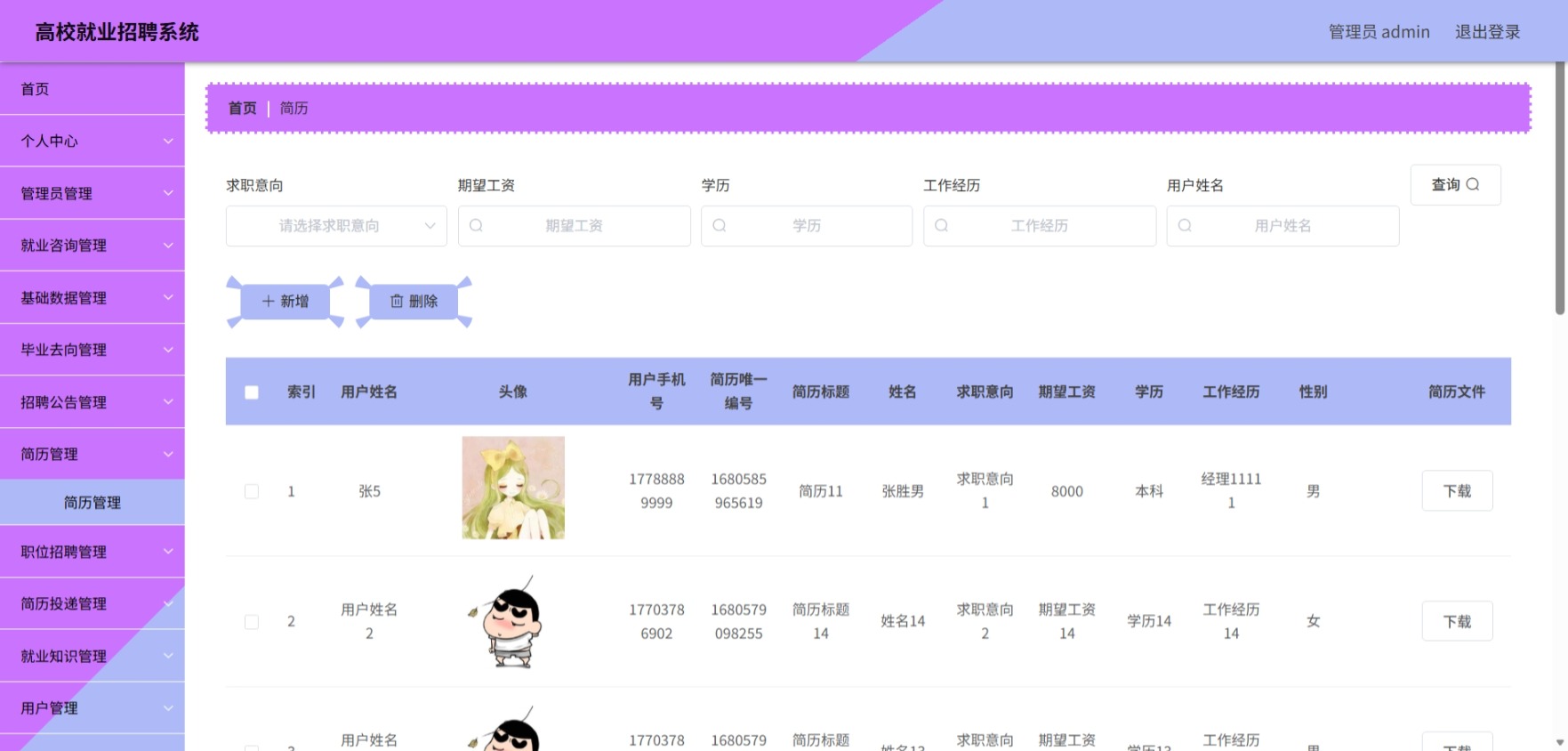Expand 就业咨询管理 sidebar menu
1568x751 pixels.
[92, 246]
